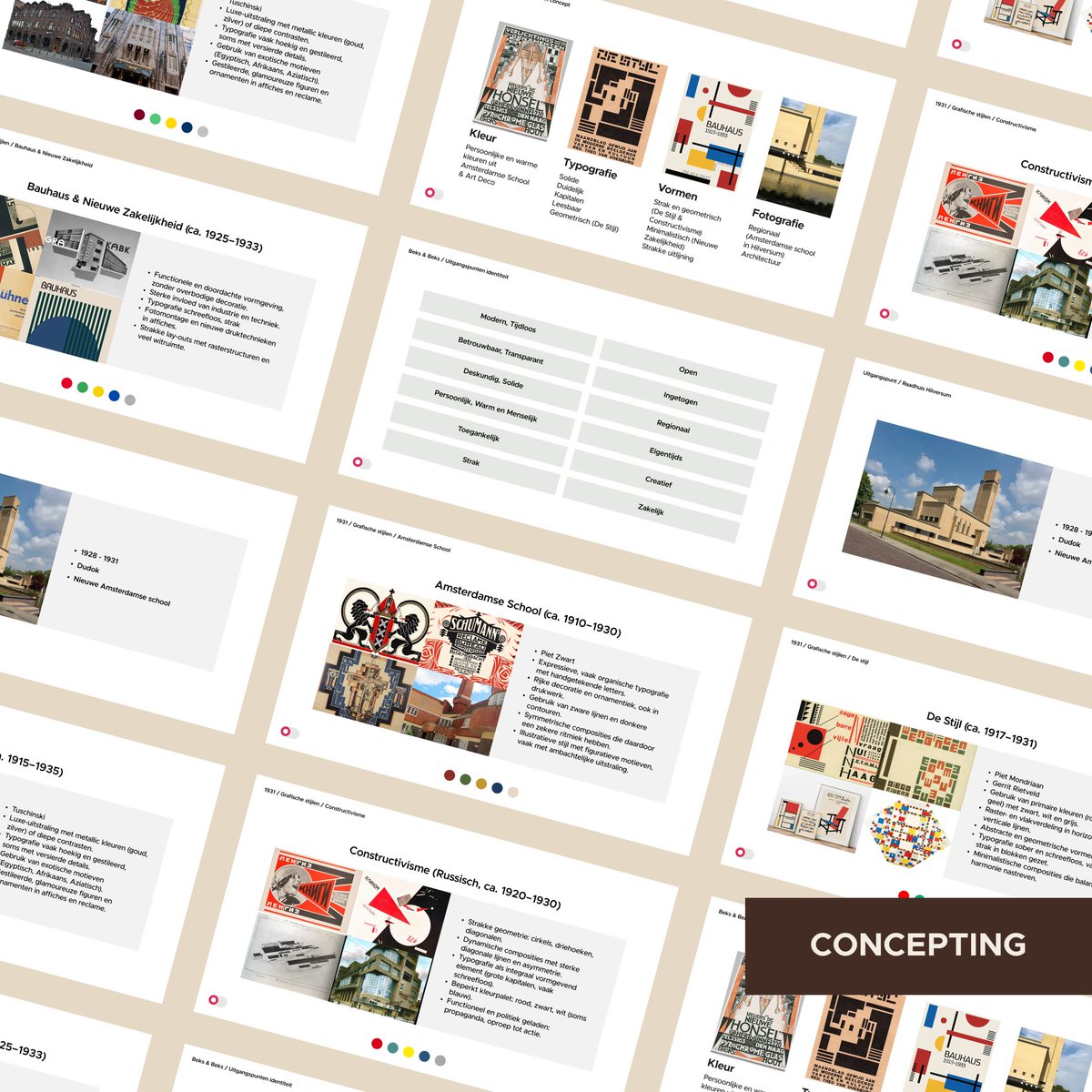This screenshot has width=1092, height=1092.
Task: Click the 'Amsterdamse School (ca. 1910–1930)' heading
Action: pyautogui.click(x=527, y=609)
